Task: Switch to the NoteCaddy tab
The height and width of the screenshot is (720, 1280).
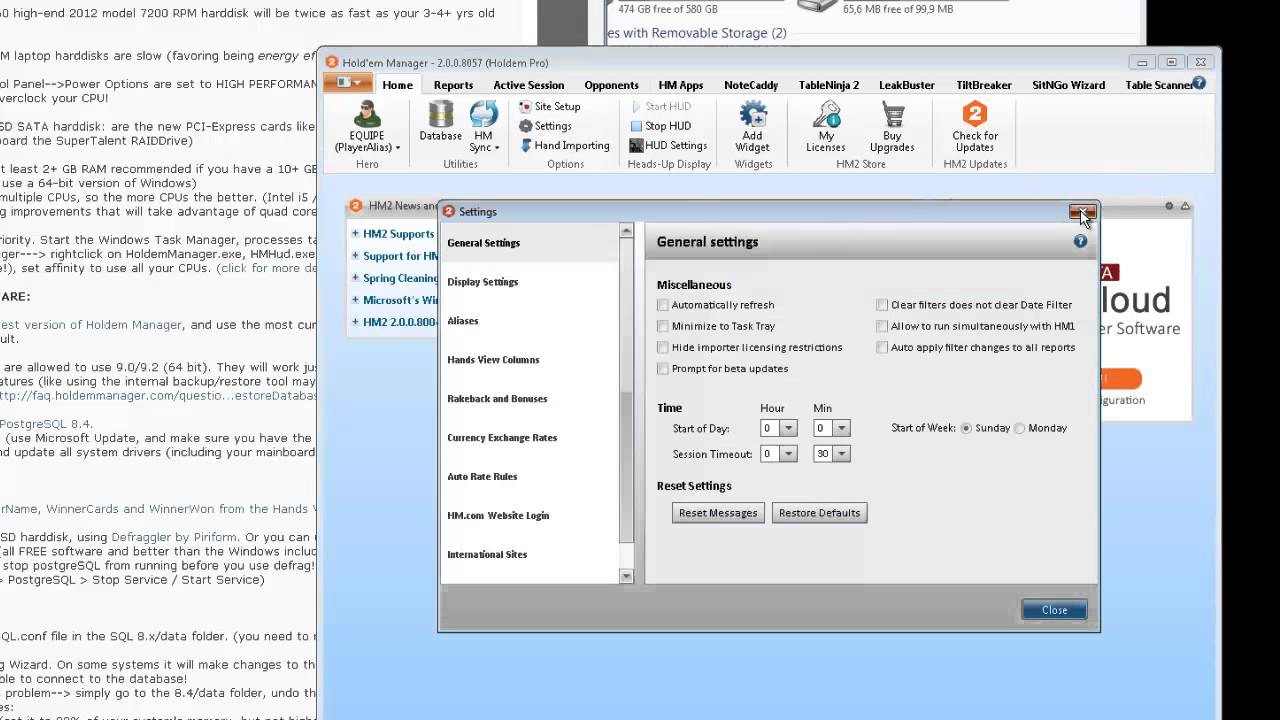Action: 751,85
